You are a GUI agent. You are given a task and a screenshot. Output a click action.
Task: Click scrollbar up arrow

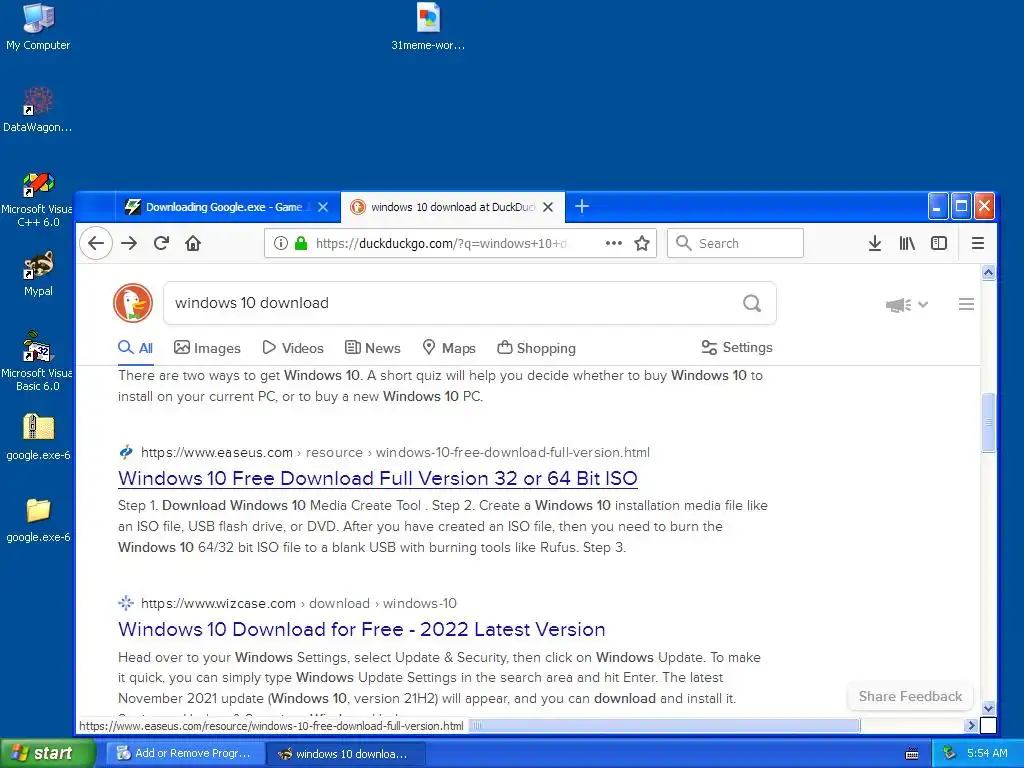click(x=989, y=272)
